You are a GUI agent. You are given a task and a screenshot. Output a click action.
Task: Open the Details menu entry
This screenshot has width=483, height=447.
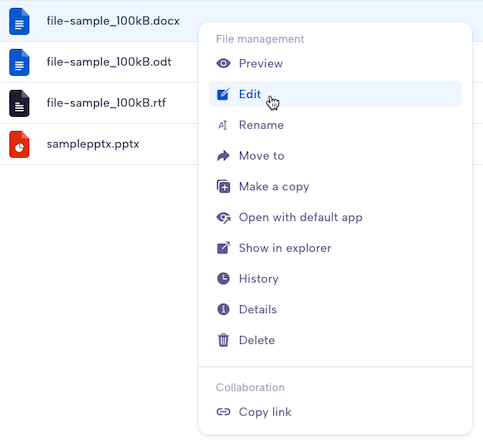(335, 309)
